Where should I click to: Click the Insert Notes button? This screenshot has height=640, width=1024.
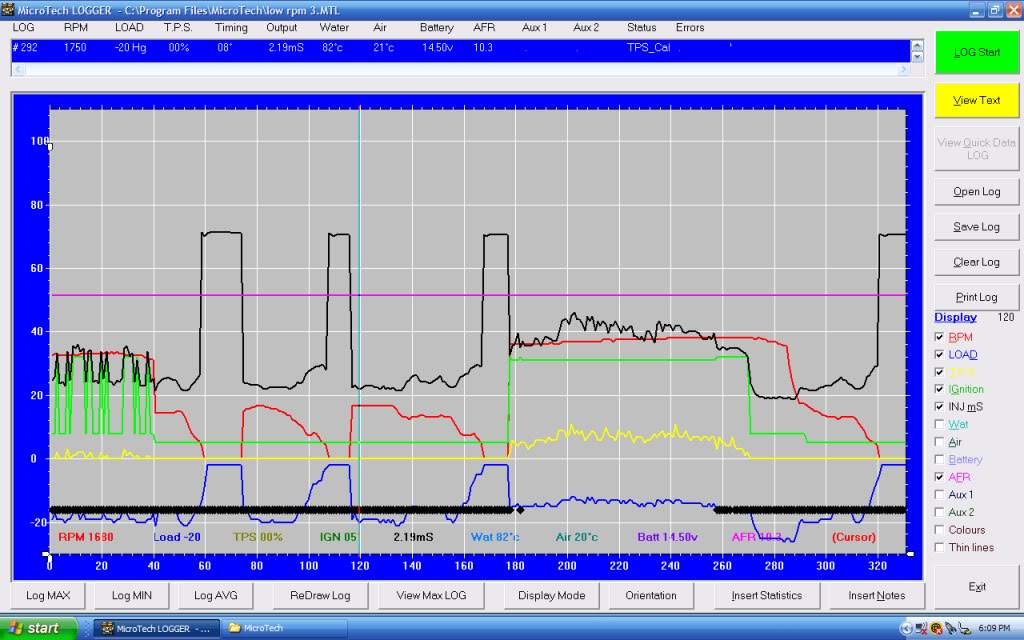tap(876, 595)
